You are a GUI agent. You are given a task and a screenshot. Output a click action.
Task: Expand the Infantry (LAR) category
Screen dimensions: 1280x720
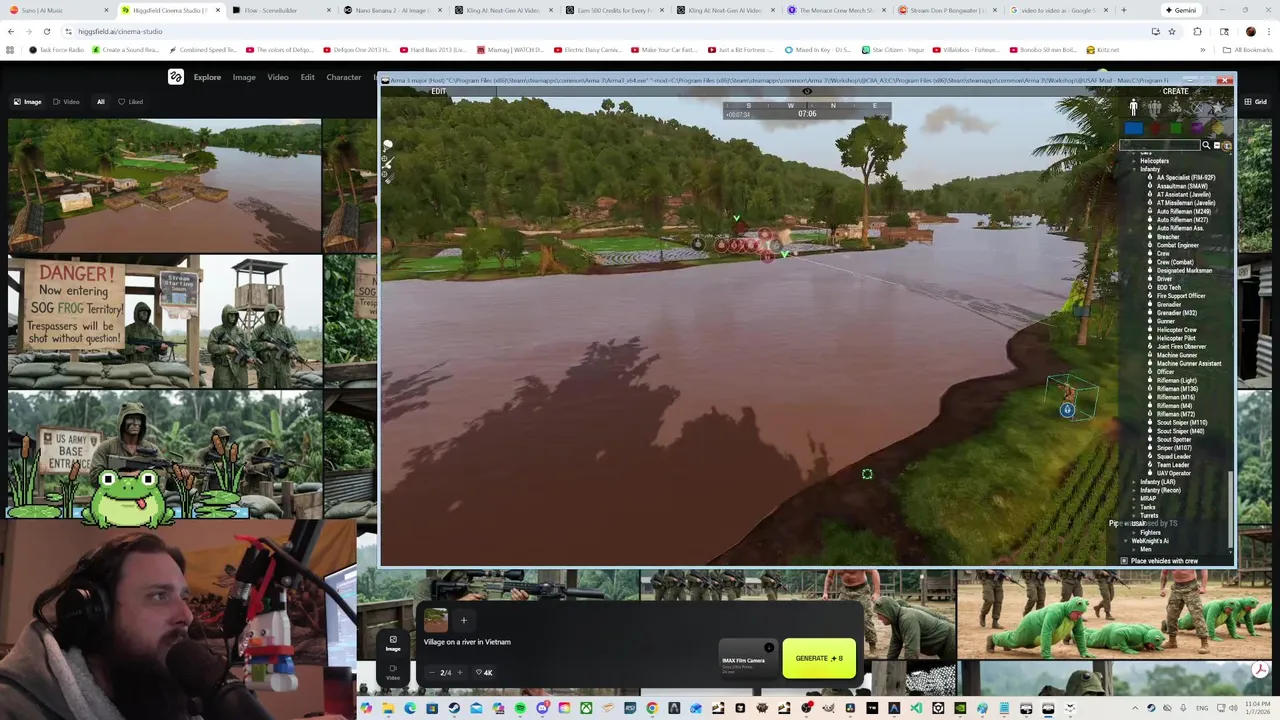[1134, 482]
